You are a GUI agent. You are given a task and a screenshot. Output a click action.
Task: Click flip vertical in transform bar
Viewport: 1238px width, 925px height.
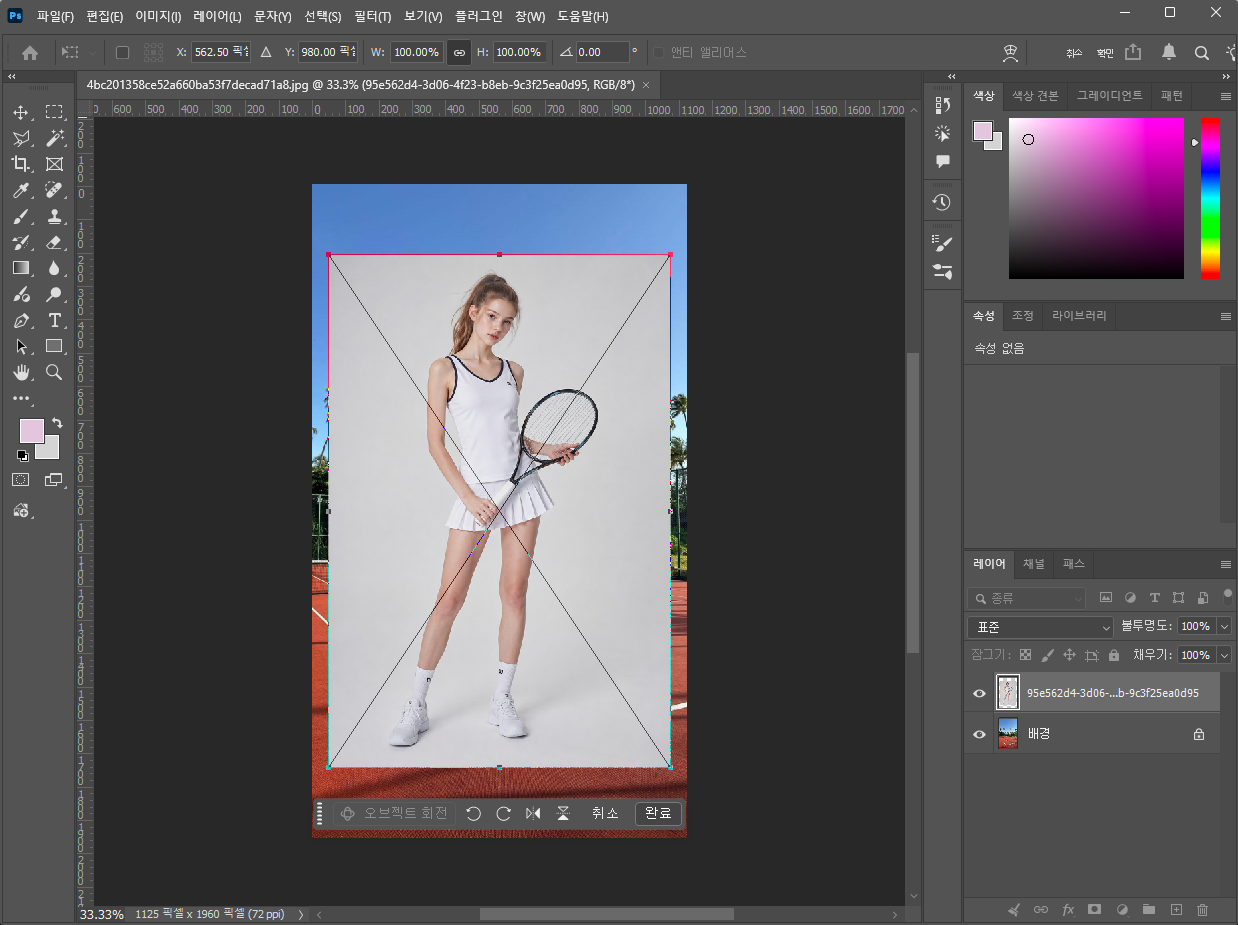coord(563,814)
